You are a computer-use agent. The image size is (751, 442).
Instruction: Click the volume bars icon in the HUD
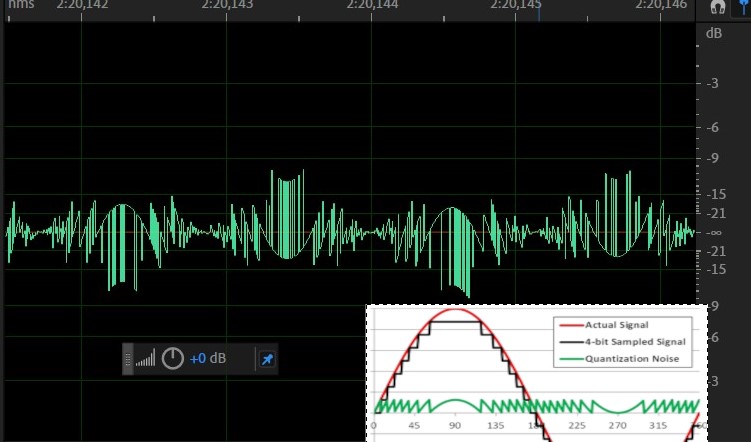[x=145, y=359]
